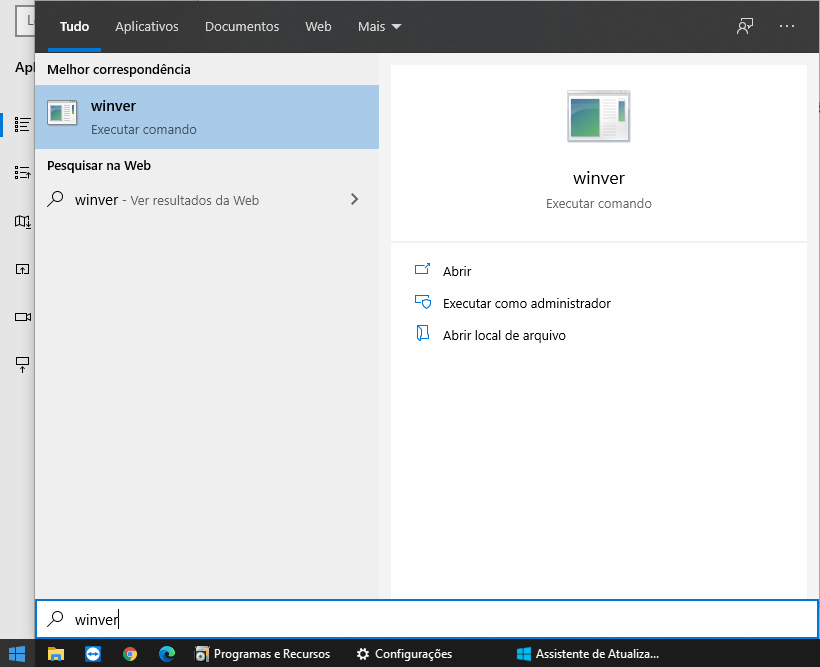Expand the Mais dropdown menu
Screen dimensions: 820x667
coord(379,27)
